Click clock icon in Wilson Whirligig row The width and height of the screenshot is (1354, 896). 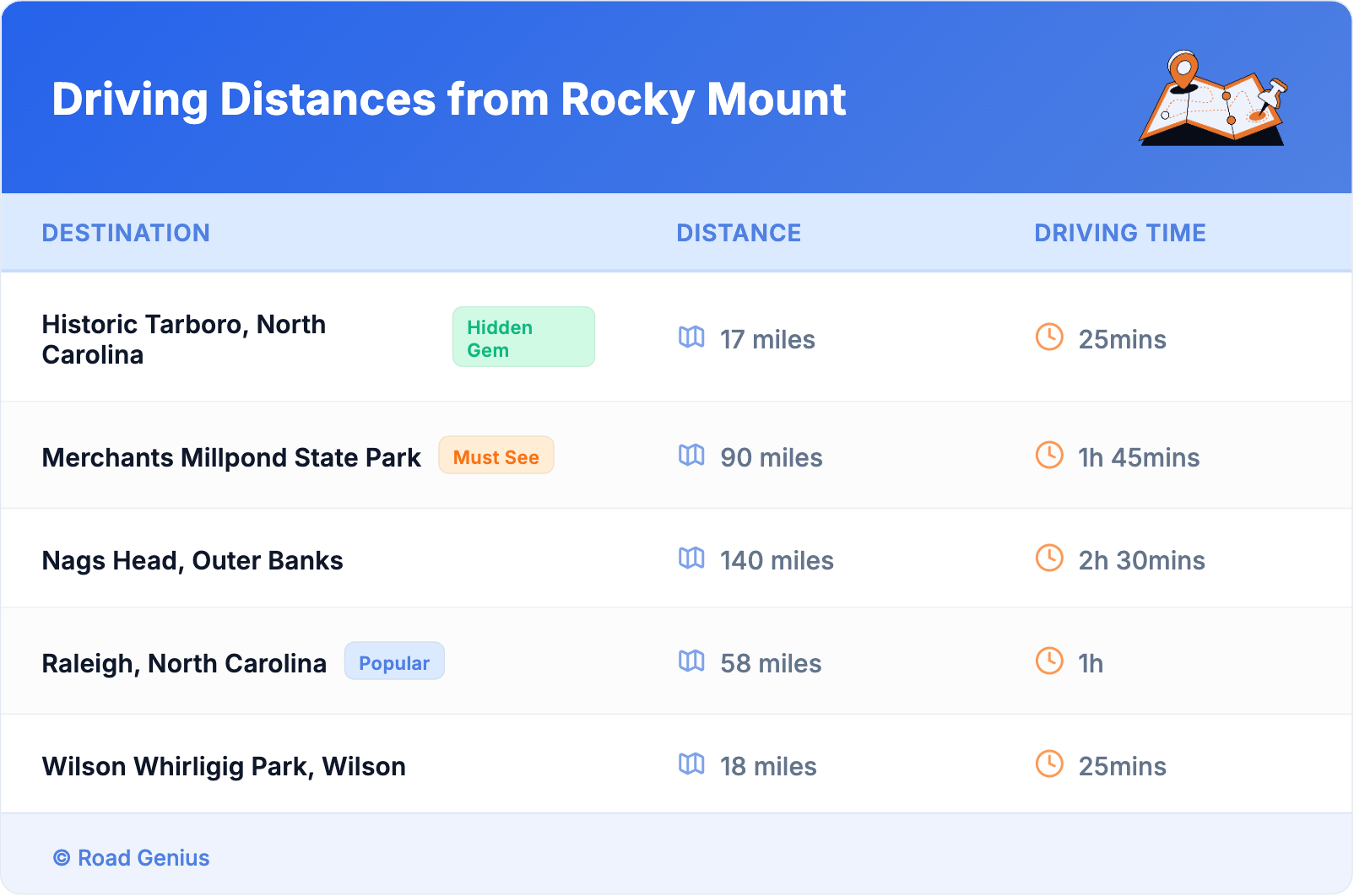(1049, 764)
